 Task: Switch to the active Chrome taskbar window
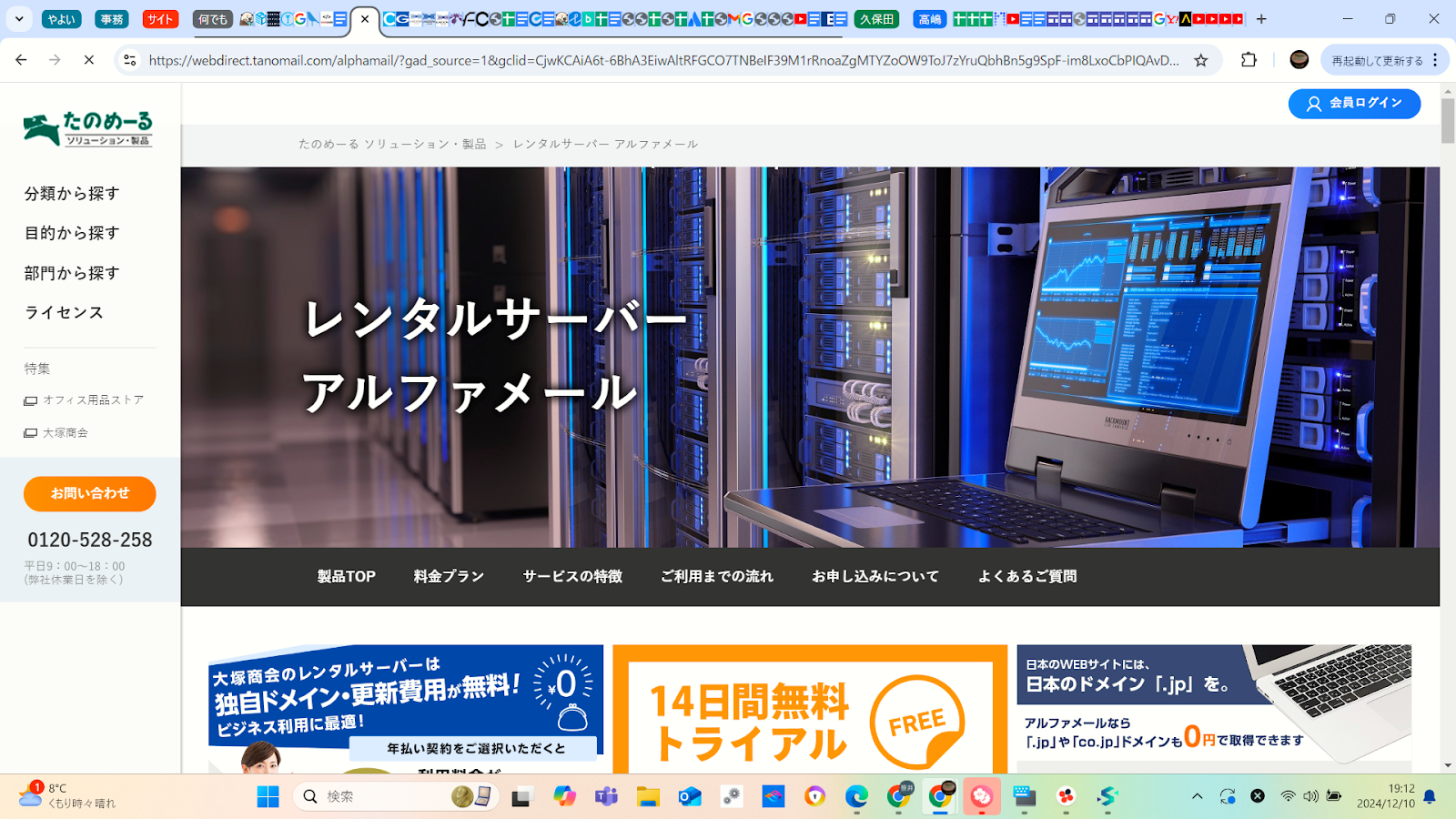(x=940, y=797)
